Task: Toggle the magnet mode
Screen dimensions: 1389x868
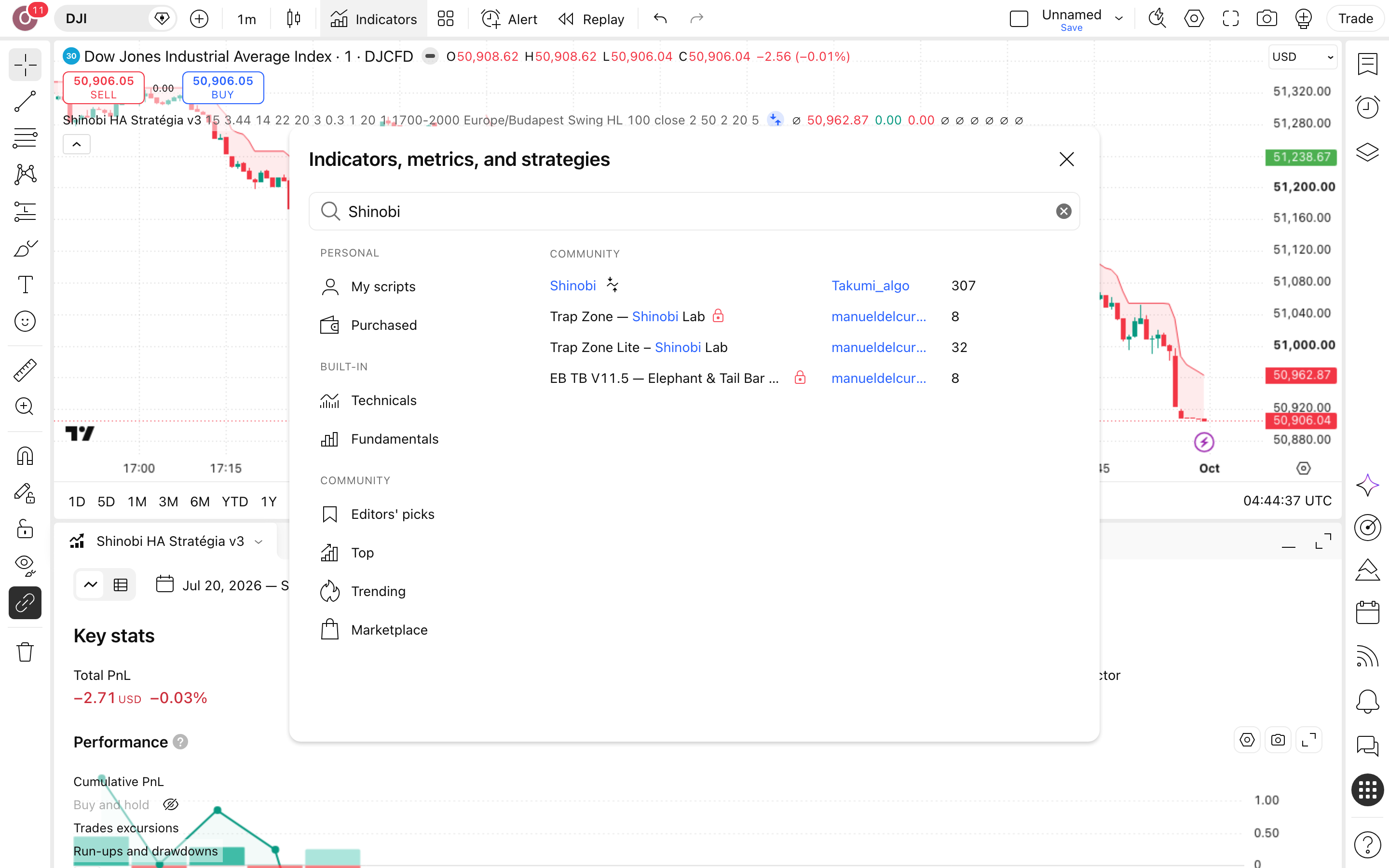Action: click(25, 456)
